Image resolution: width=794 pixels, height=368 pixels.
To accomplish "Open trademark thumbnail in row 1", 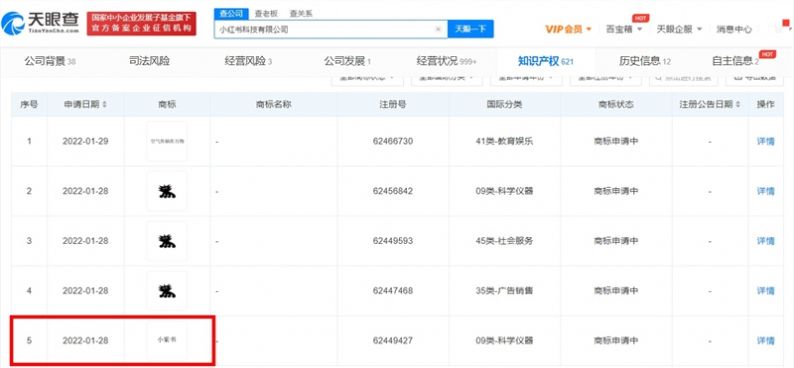I will point(167,141).
